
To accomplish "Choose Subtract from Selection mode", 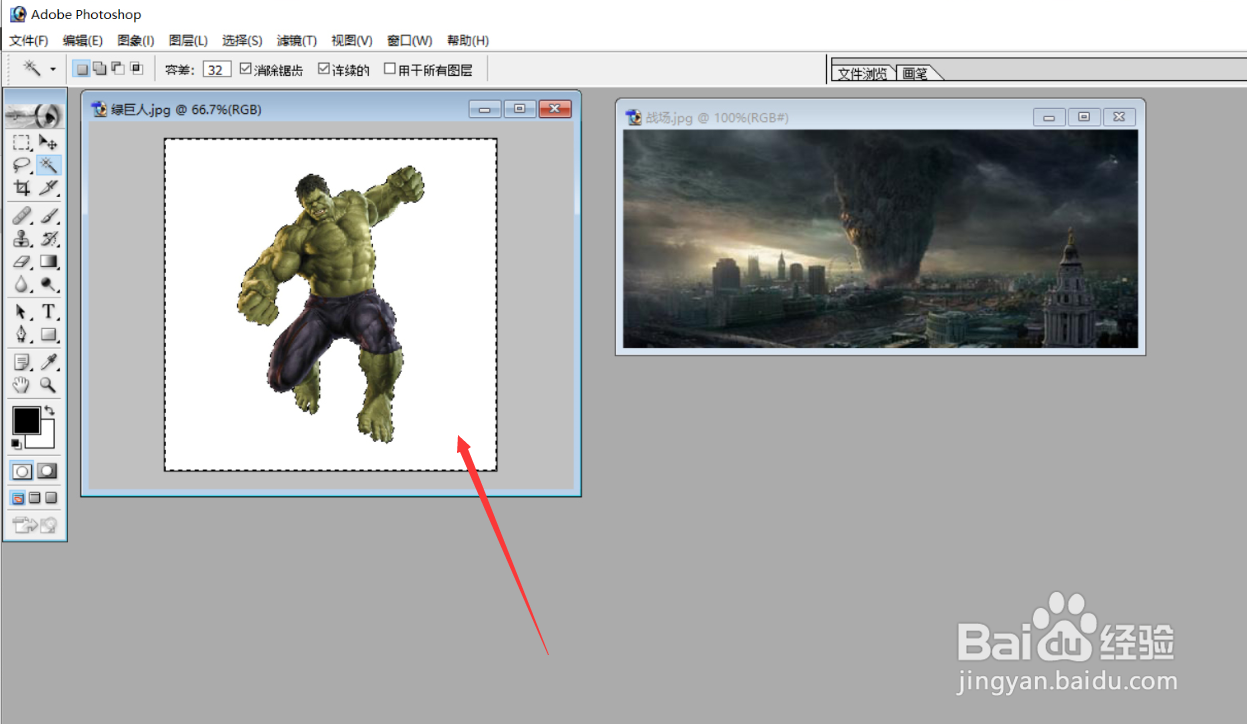I will [x=118, y=69].
